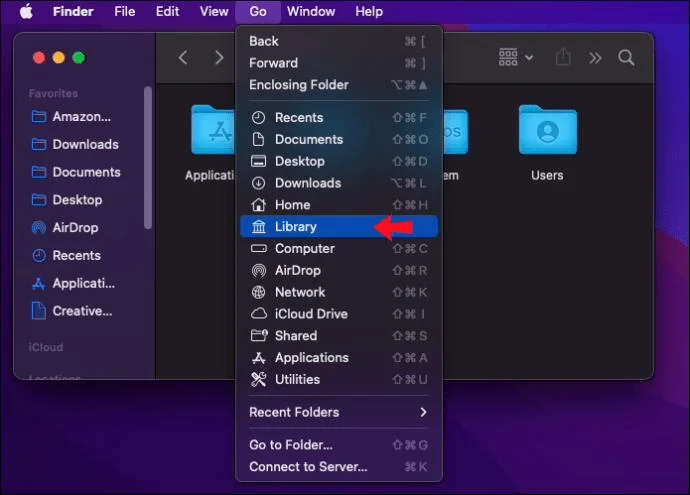
Task: Show more toolbar items chevrons
Action: click(x=595, y=58)
